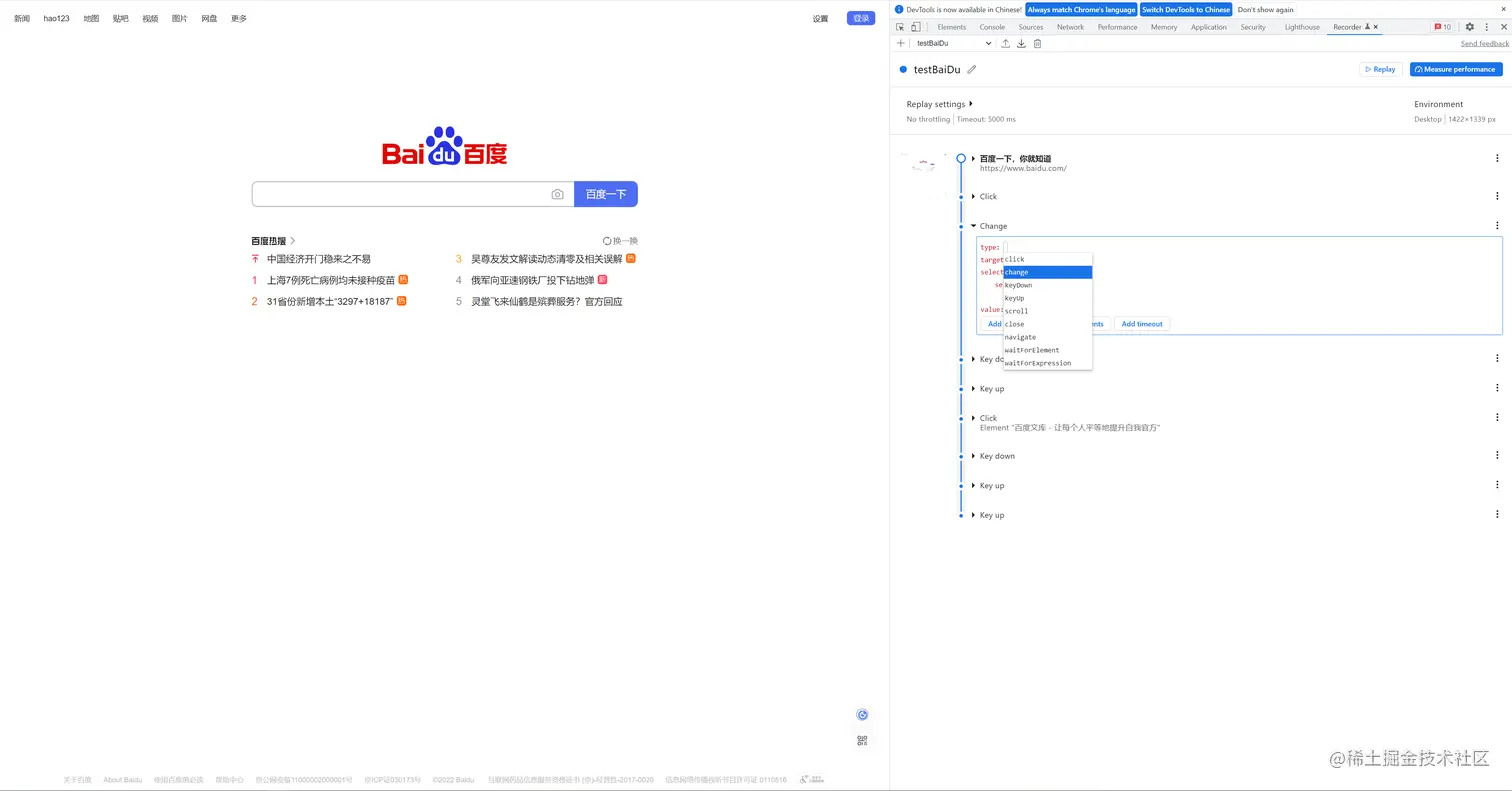
Task: Open the testBaiDu recording selector dropdown
Action: (953, 43)
